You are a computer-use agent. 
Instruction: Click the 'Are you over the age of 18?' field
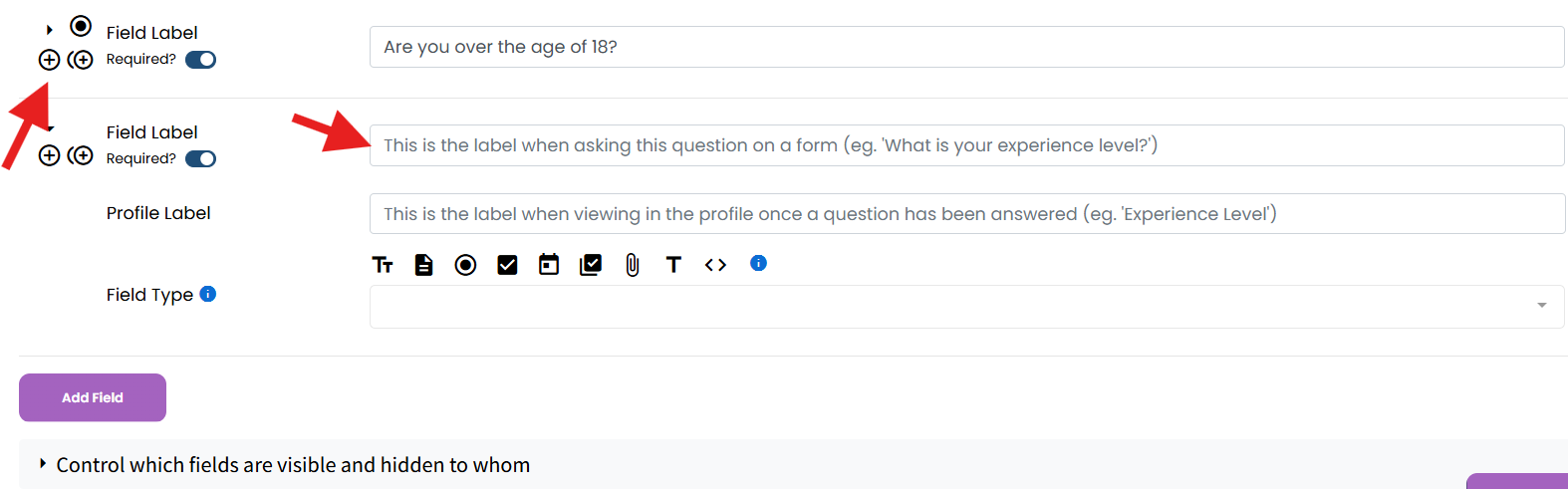[966, 47]
